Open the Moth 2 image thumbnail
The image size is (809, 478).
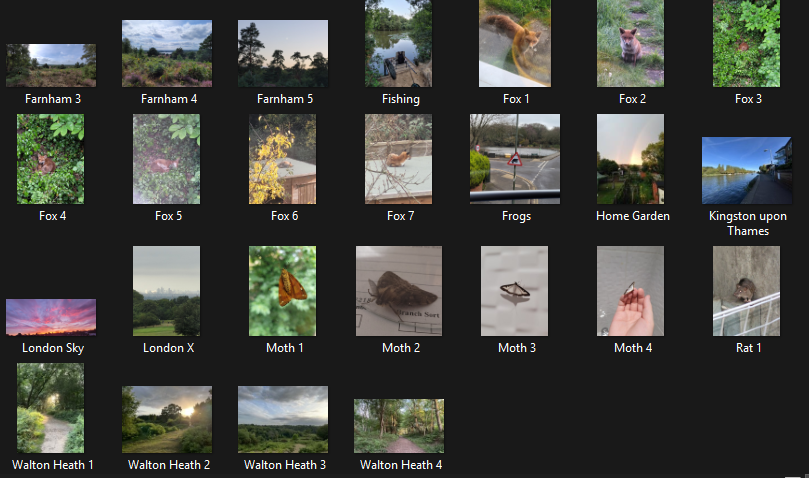coord(399,291)
